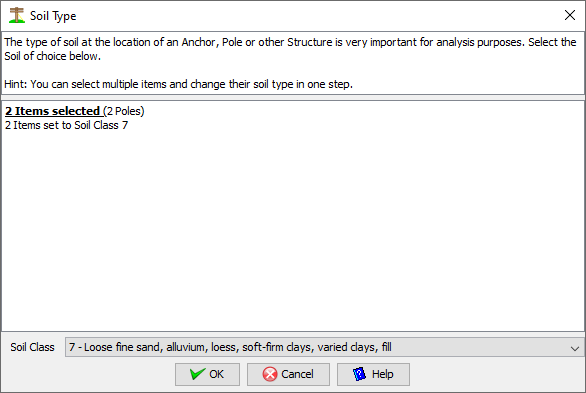The width and height of the screenshot is (586, 393).
Task: Click the blue help book icon
Action: (x=359, y=374)
